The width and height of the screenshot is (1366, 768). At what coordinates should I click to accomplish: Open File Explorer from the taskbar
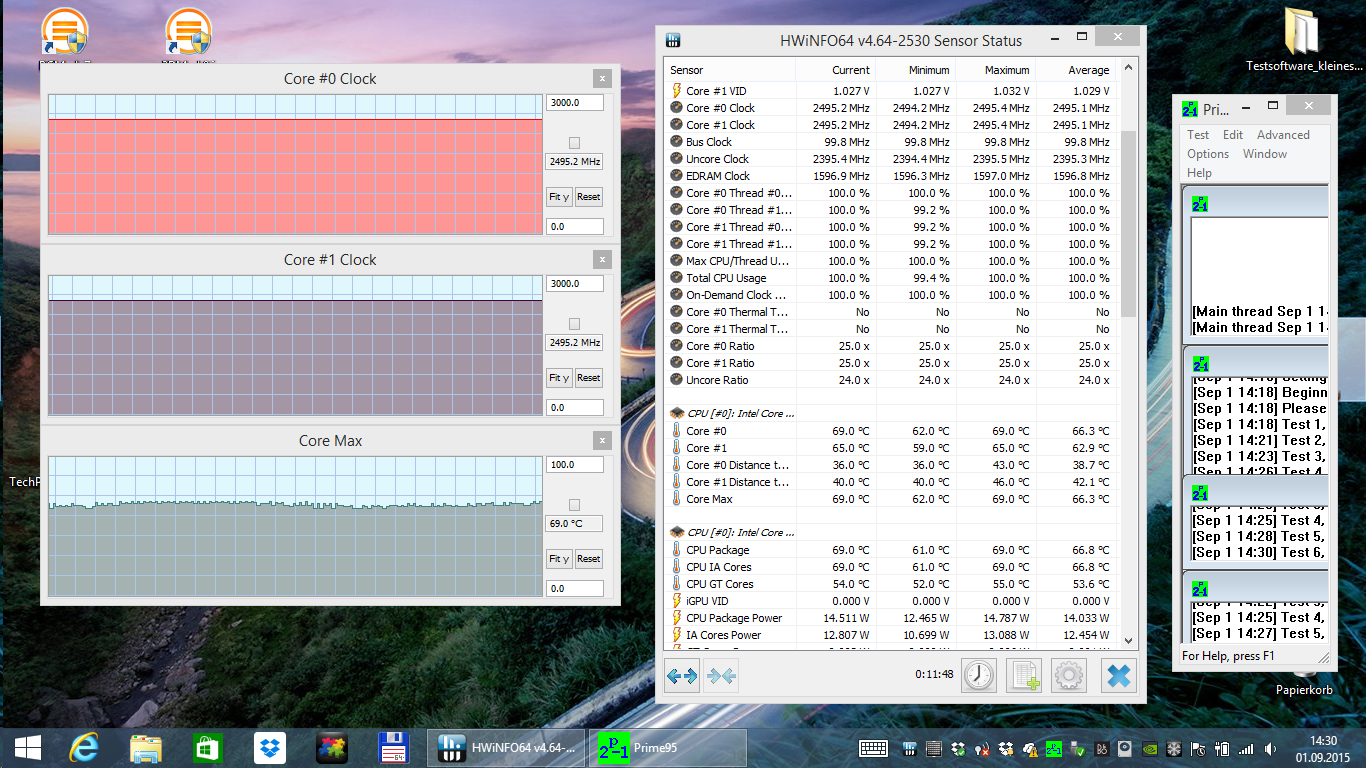(146, 748)
